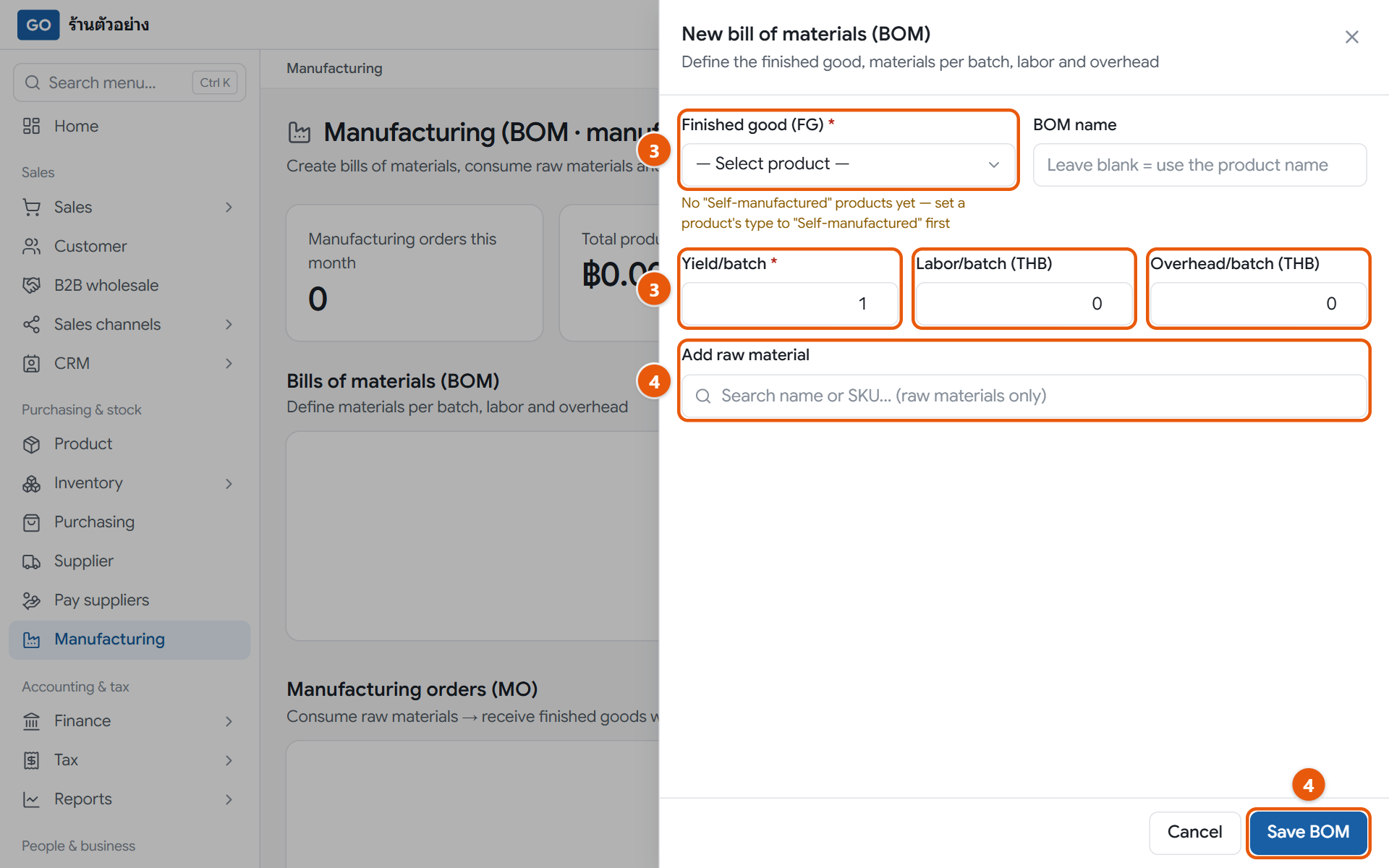Open Home in the sidebar

[129, 126]
